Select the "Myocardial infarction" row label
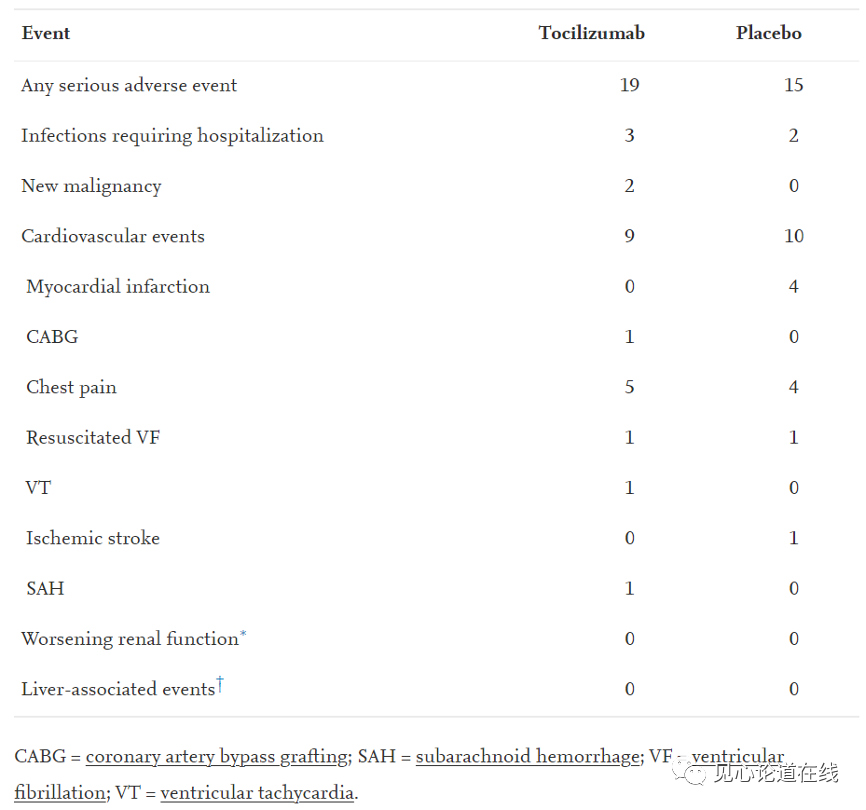Viewport: 866px width, 810px height. 118,286
